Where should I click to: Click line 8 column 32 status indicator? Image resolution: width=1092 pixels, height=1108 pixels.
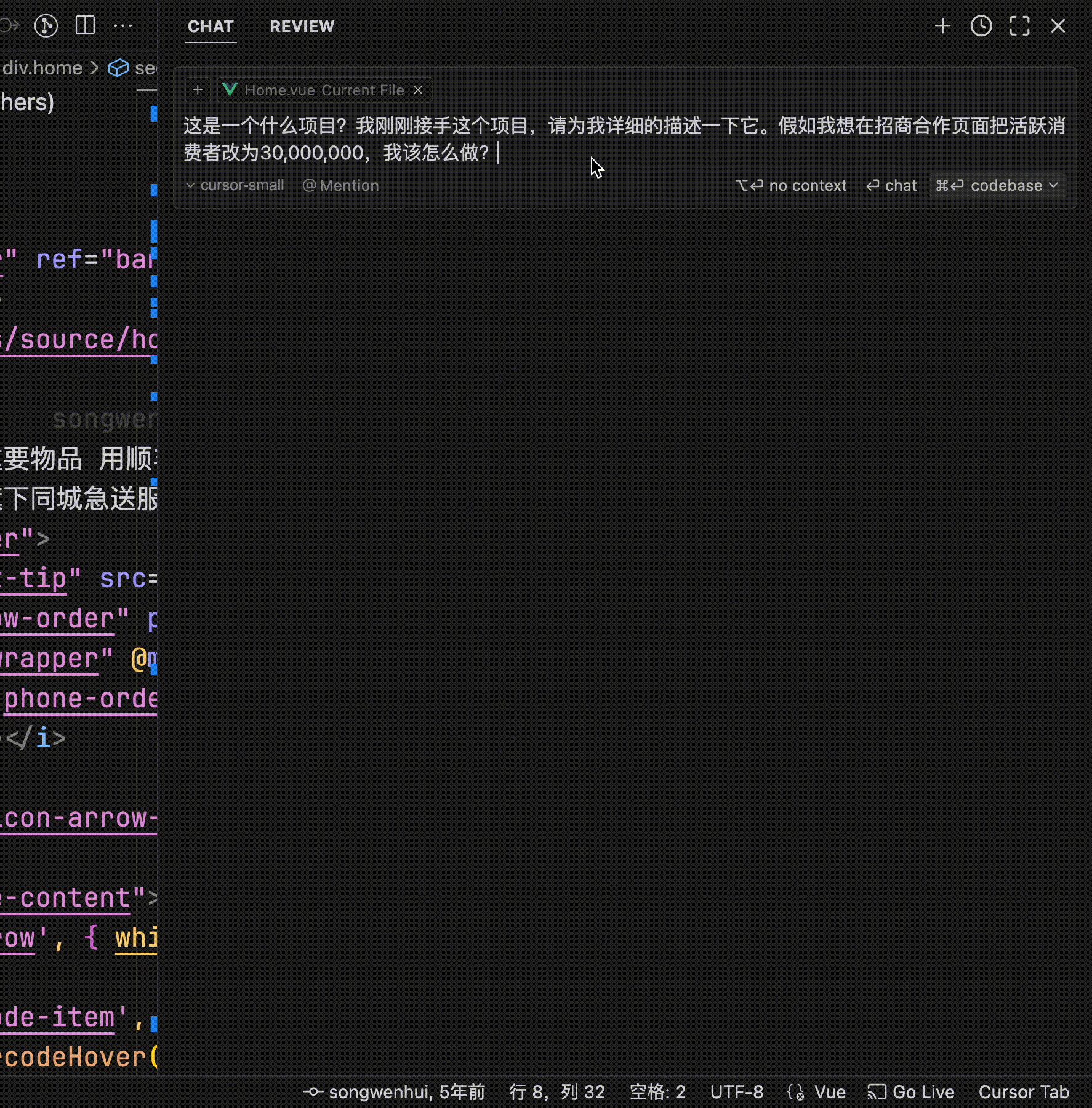click(x=557, y=1092)
